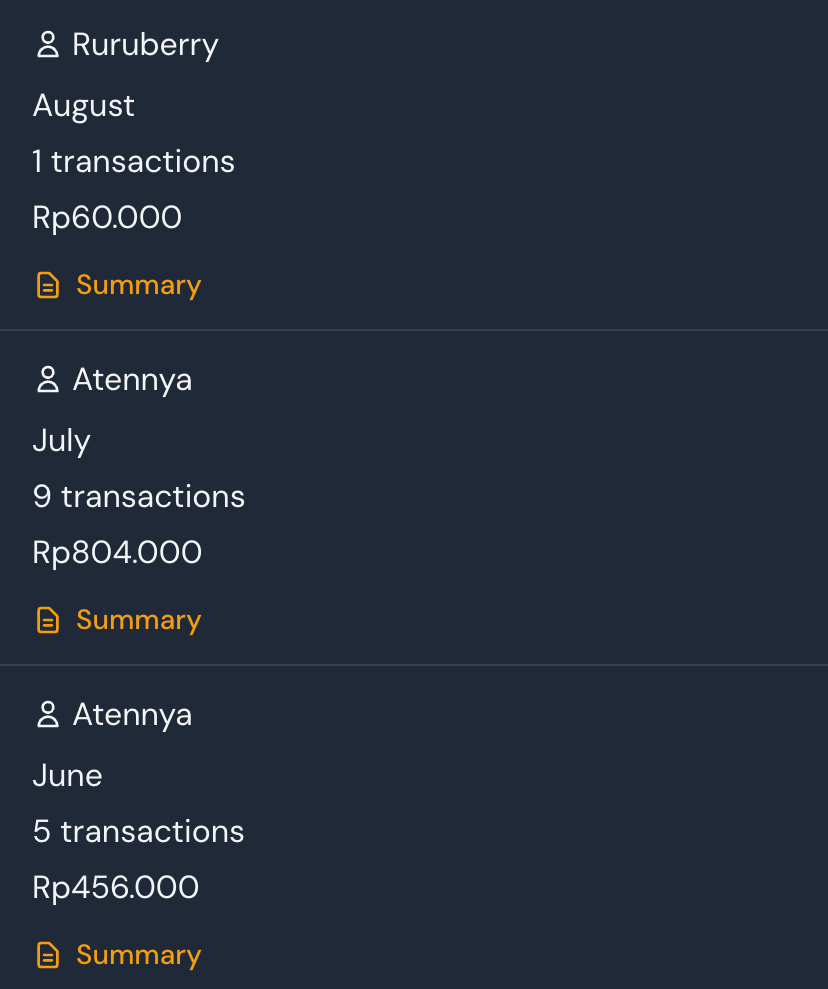Click the document icon for July's Summary
828x989 pixels.
point(47,621)
